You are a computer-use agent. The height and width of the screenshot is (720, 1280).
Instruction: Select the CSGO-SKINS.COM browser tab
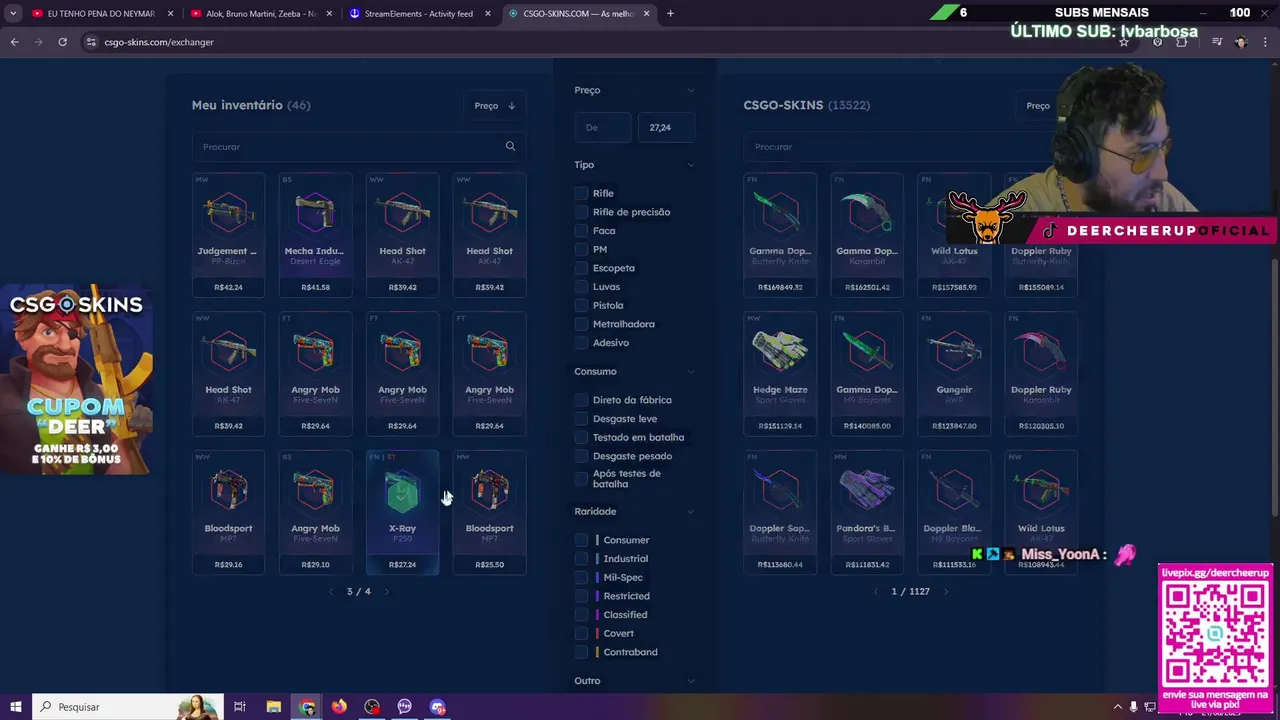point(578,14)
